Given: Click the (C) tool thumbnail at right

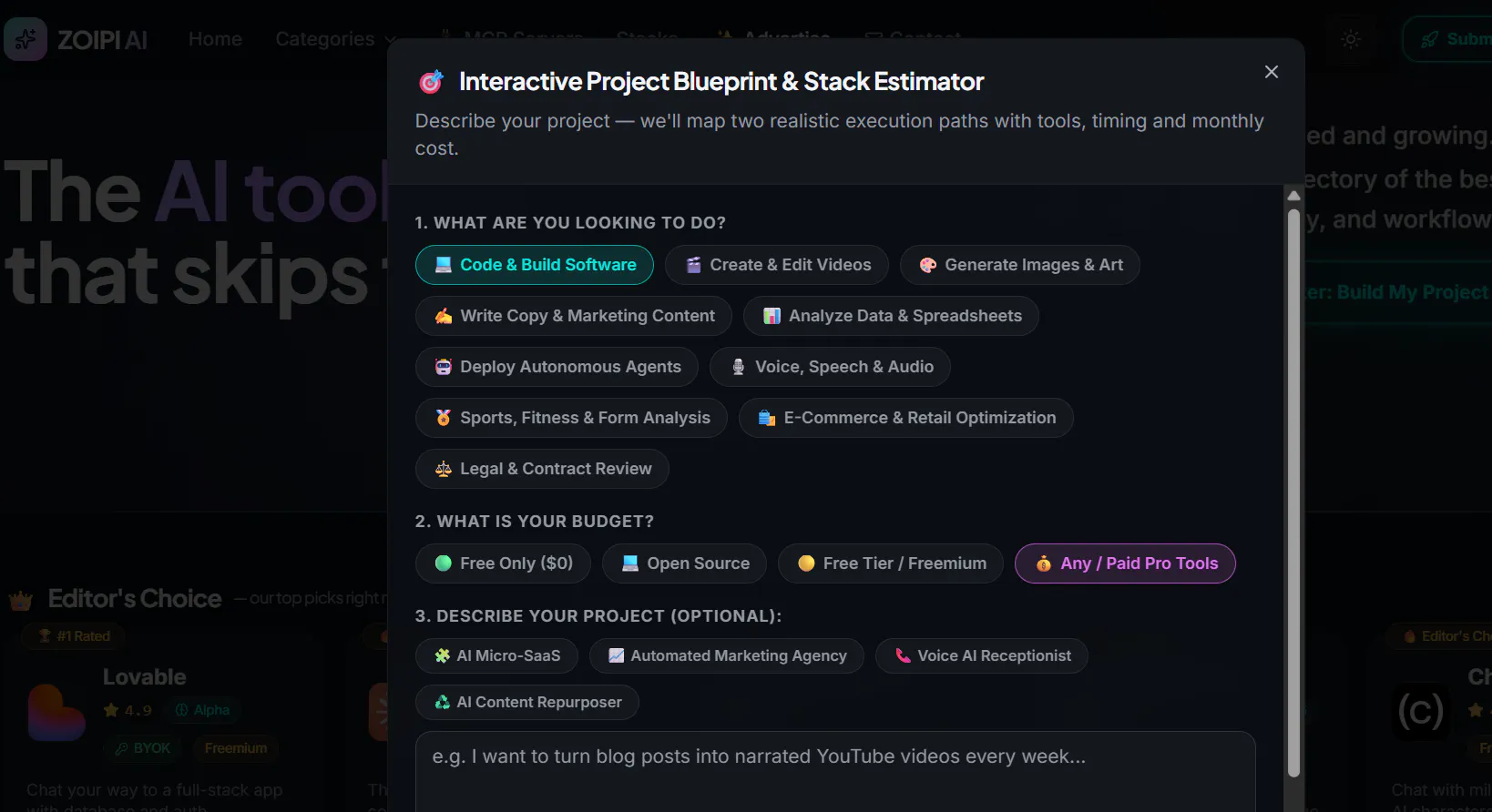Looking at the screenshot, I should (1421, 712).
